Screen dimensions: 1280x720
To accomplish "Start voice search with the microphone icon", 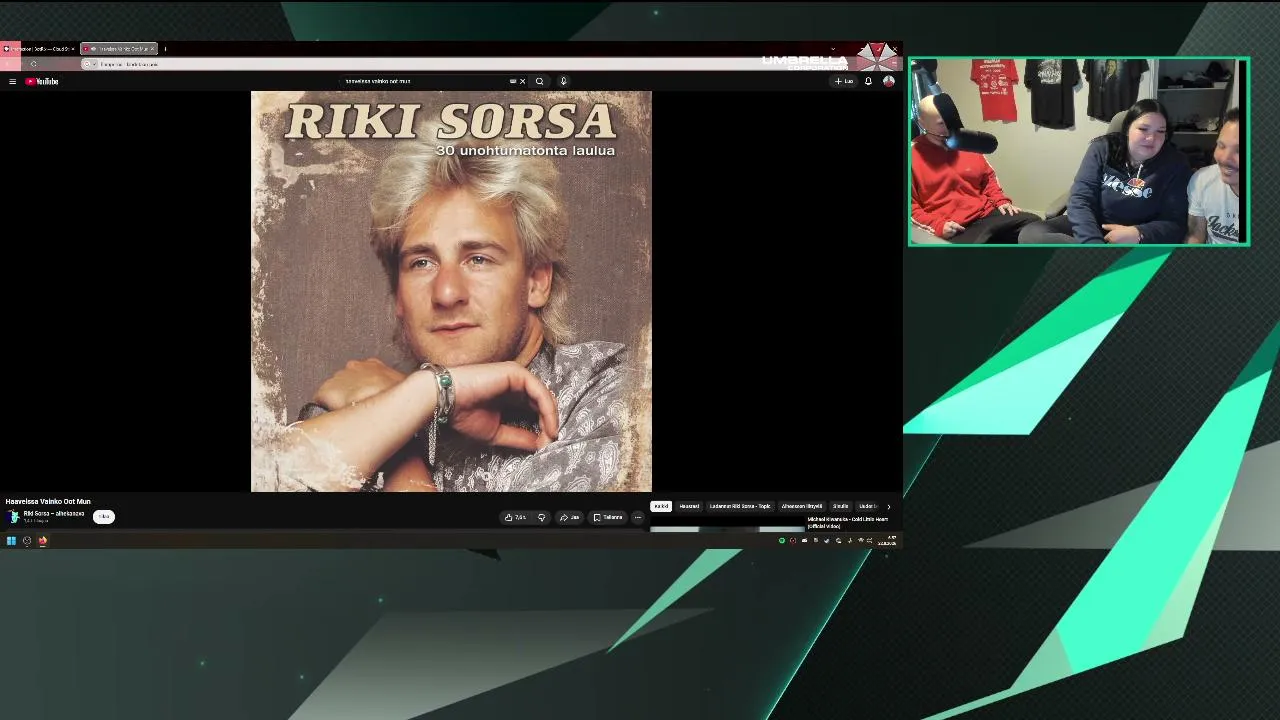I will 564,81.
